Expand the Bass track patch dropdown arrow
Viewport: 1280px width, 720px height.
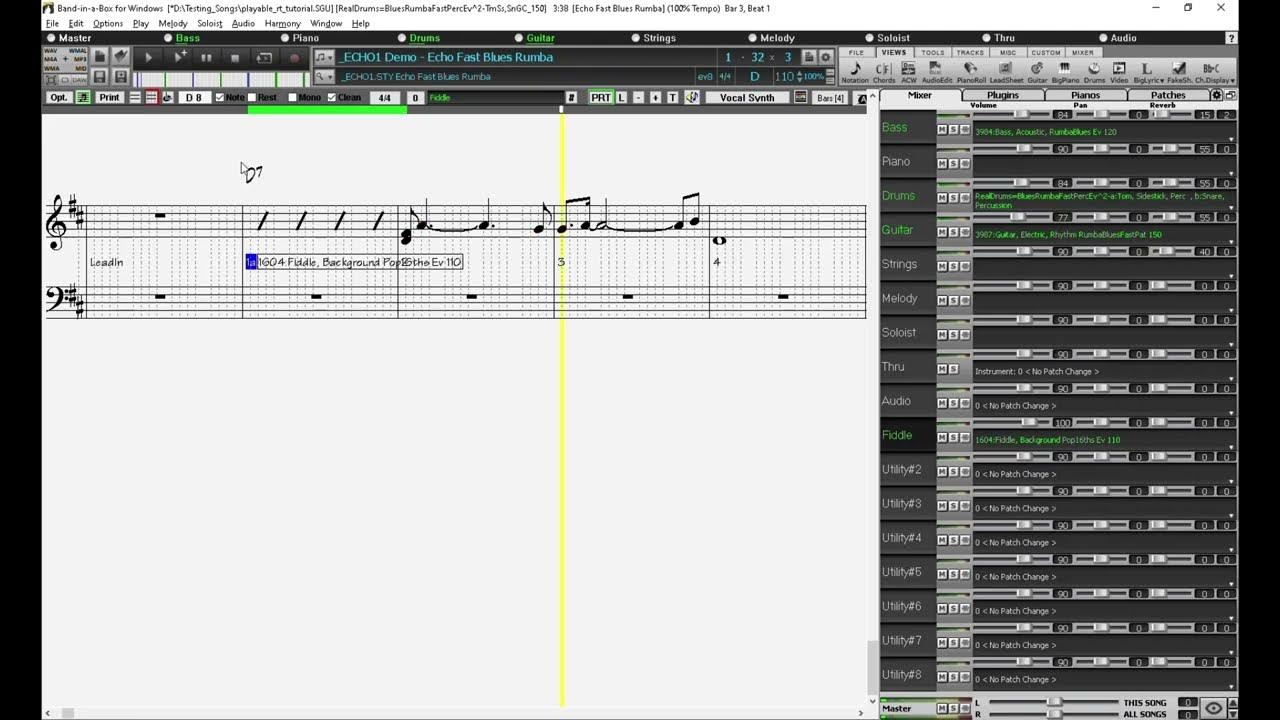1231,139
